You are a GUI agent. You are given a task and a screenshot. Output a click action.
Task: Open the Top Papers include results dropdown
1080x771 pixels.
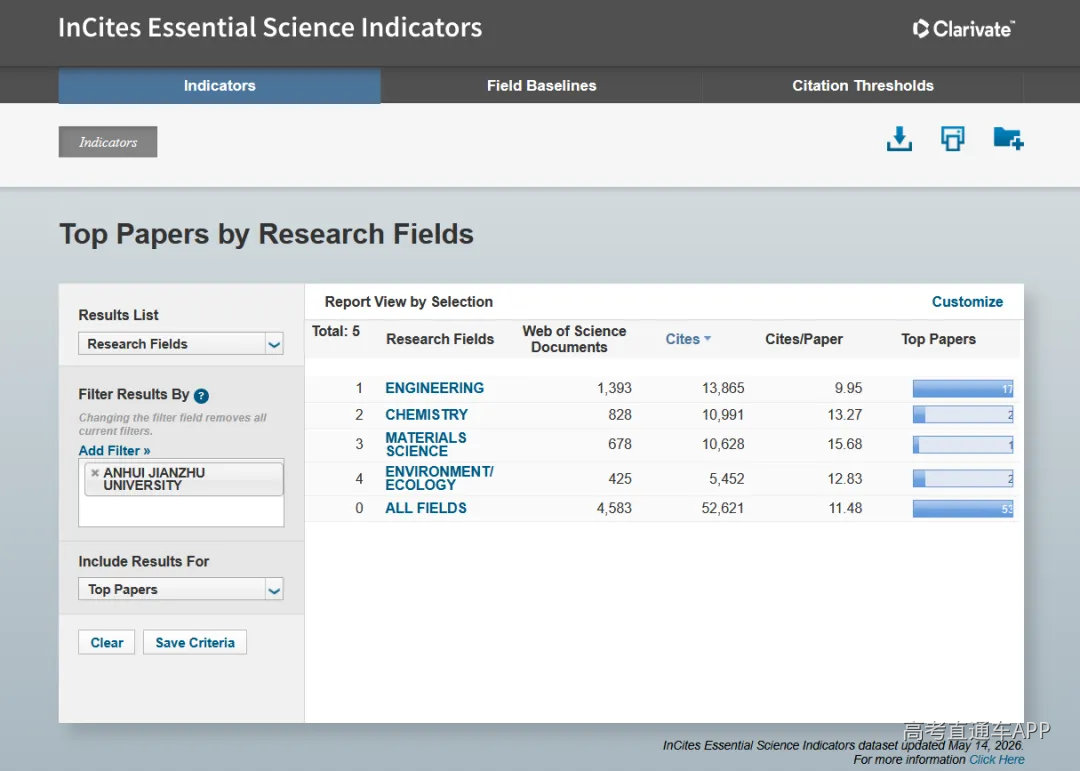click(180, 589)
